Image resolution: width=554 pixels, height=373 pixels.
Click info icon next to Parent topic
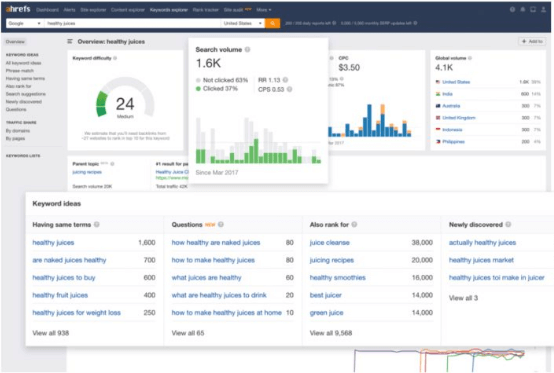click(x=112, y=164)
